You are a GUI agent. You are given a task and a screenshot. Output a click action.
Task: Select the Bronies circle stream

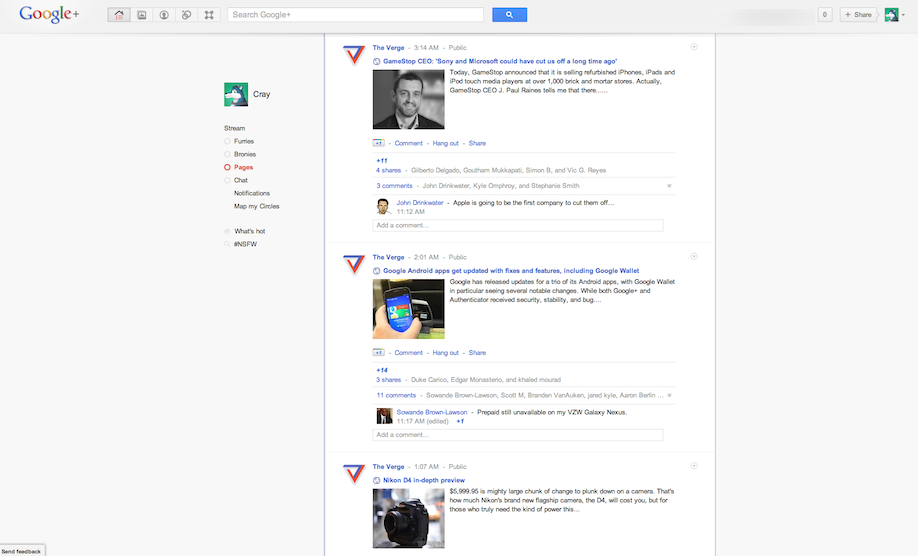click(245, 154)
